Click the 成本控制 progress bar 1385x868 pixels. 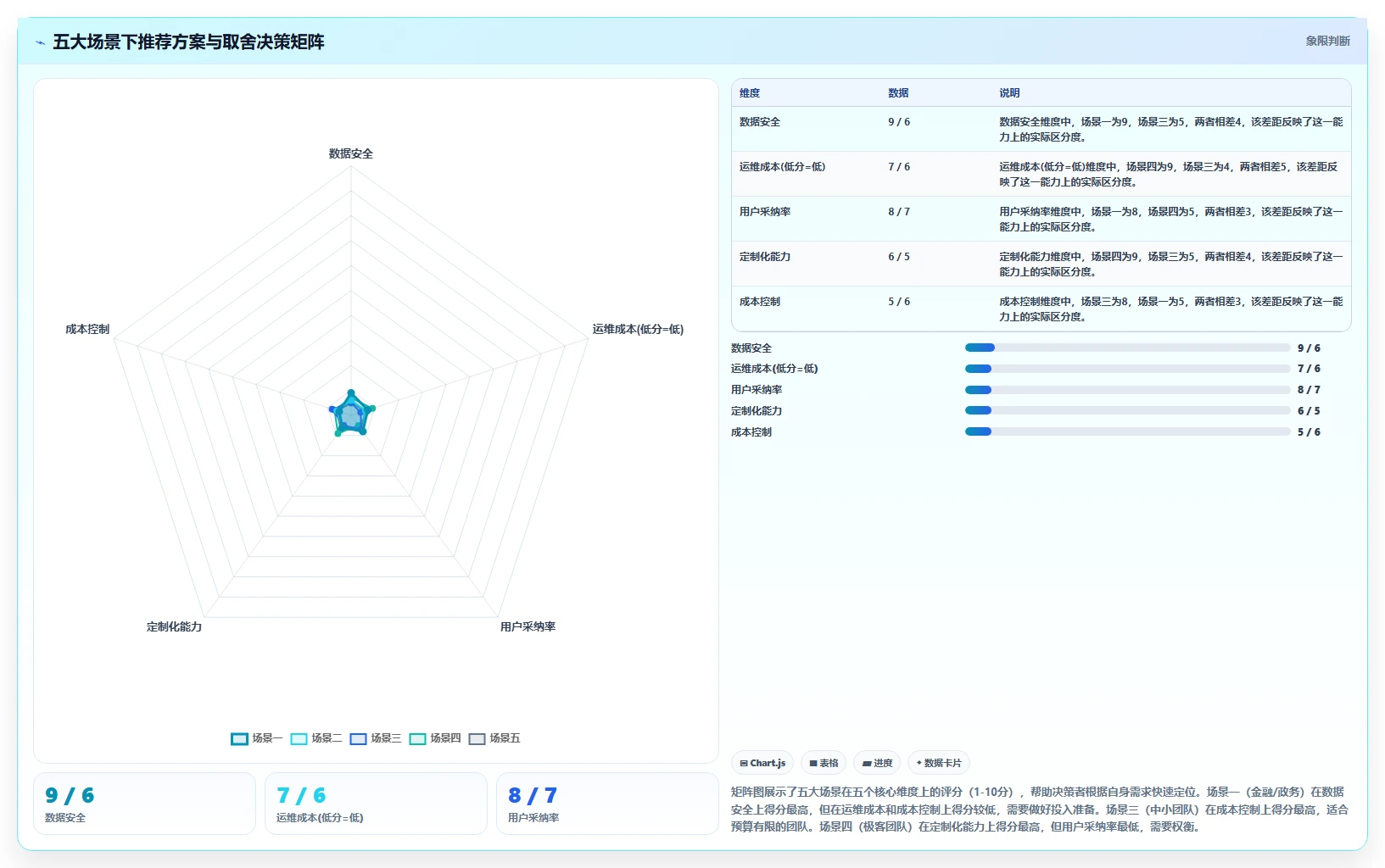coord(1127,431)
